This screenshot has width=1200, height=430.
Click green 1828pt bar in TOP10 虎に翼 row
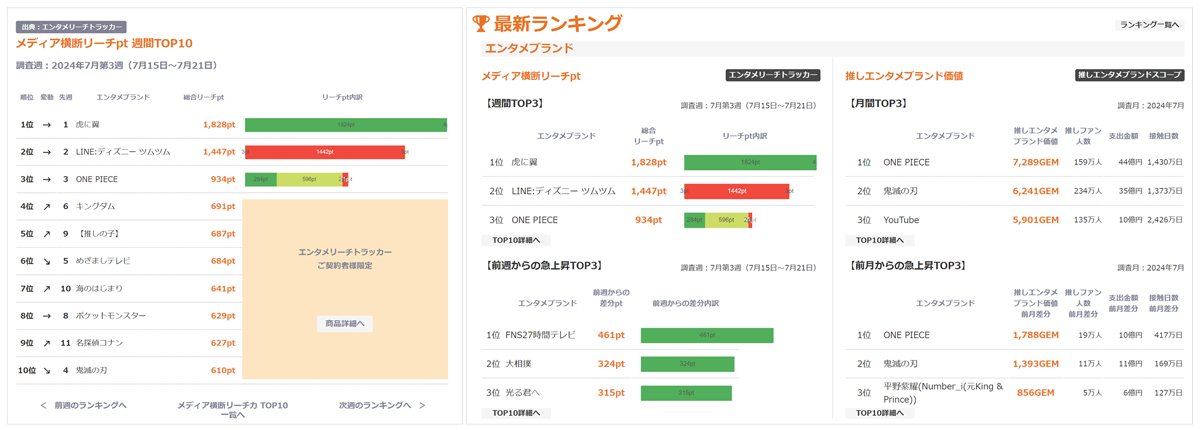tap(346, 125)
